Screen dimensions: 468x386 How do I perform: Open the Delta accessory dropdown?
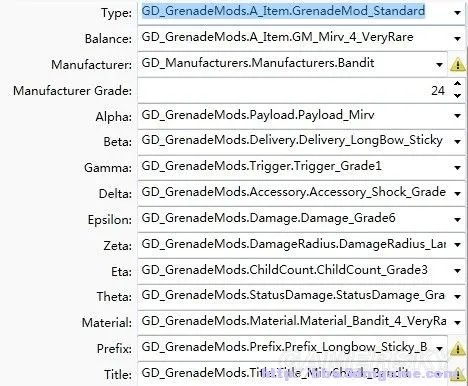pos(458,193)
